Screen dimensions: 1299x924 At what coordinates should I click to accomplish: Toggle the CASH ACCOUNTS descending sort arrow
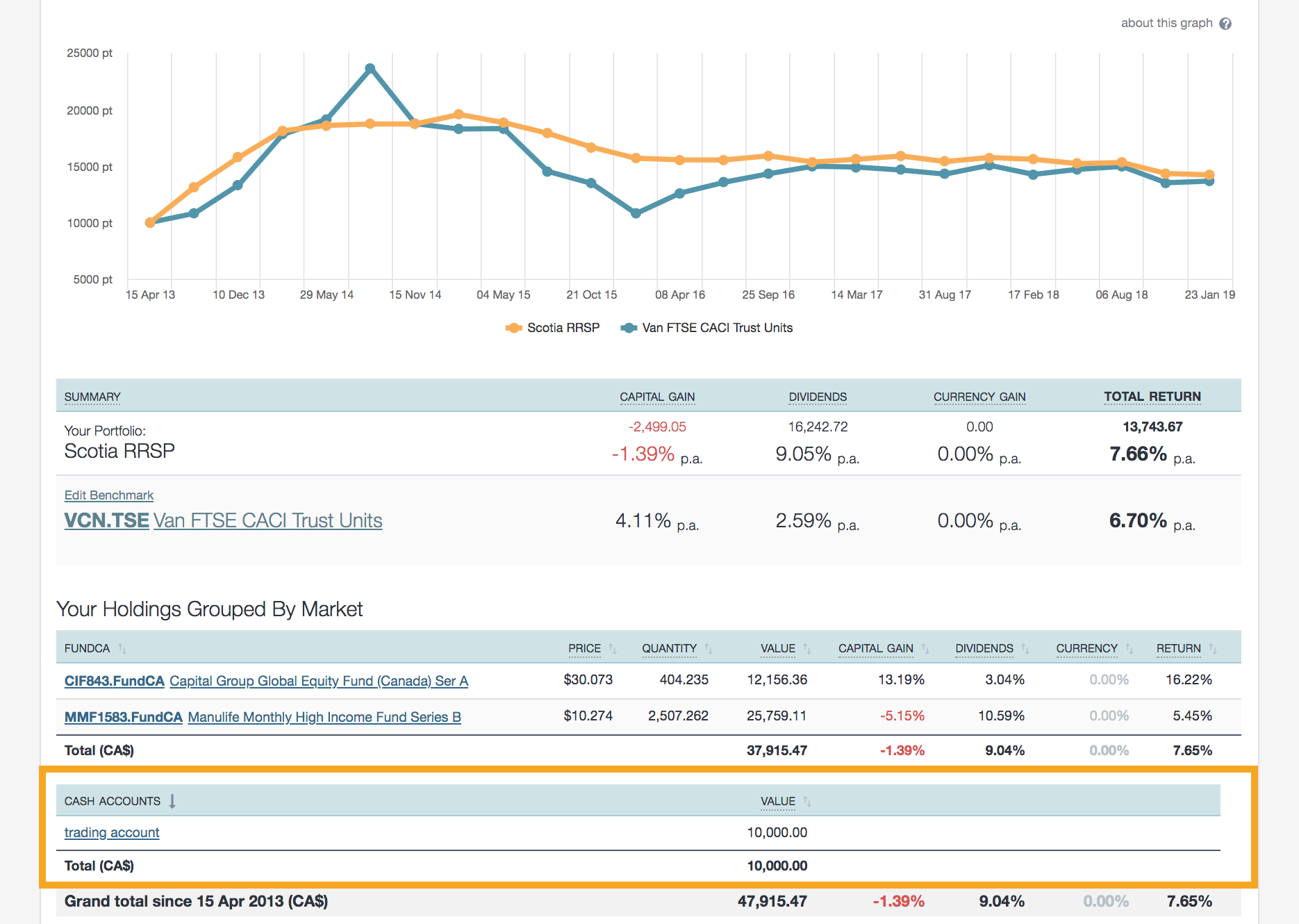pos(172,800)
